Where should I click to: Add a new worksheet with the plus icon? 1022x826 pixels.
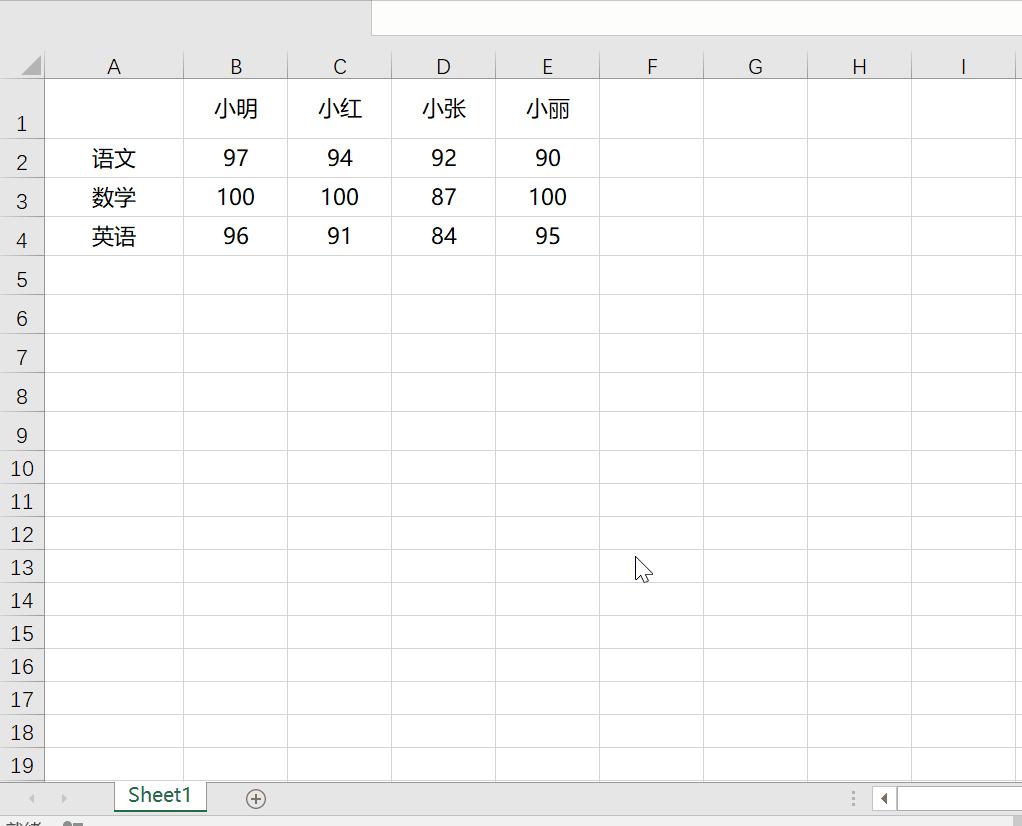[256, 798]
